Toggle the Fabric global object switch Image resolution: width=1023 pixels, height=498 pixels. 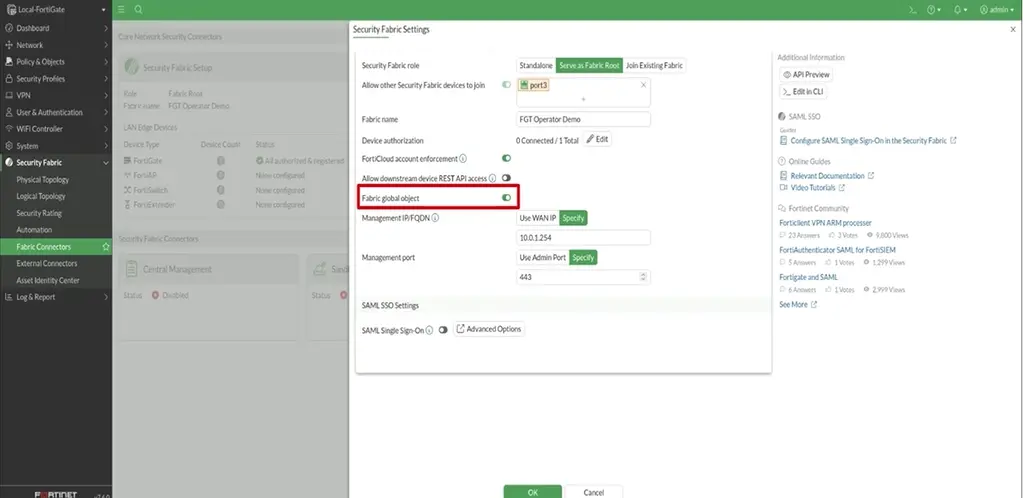pos(506,197)
